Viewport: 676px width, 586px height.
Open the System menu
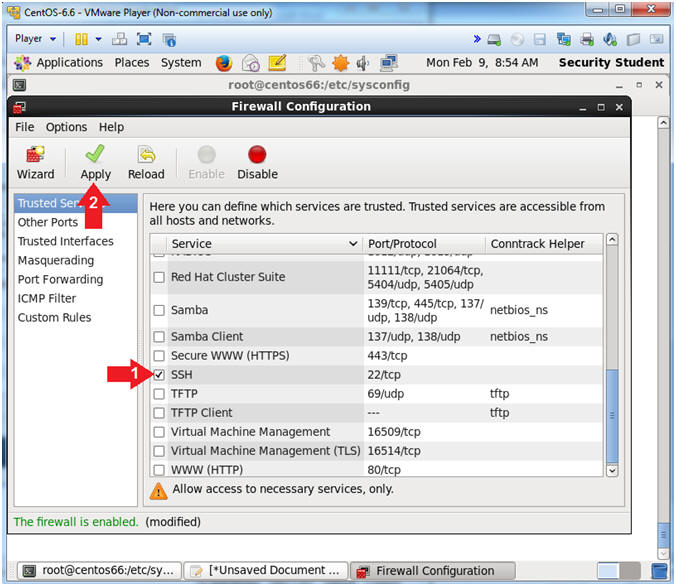pos(181,63)
